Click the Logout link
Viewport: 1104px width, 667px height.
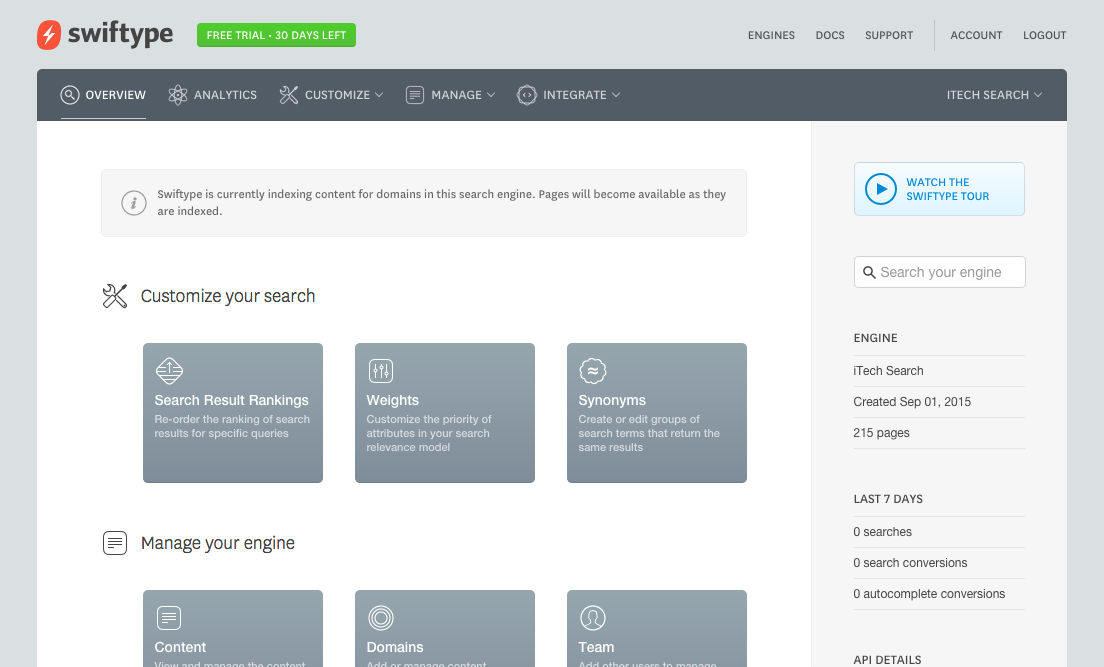pos(1045,35)
